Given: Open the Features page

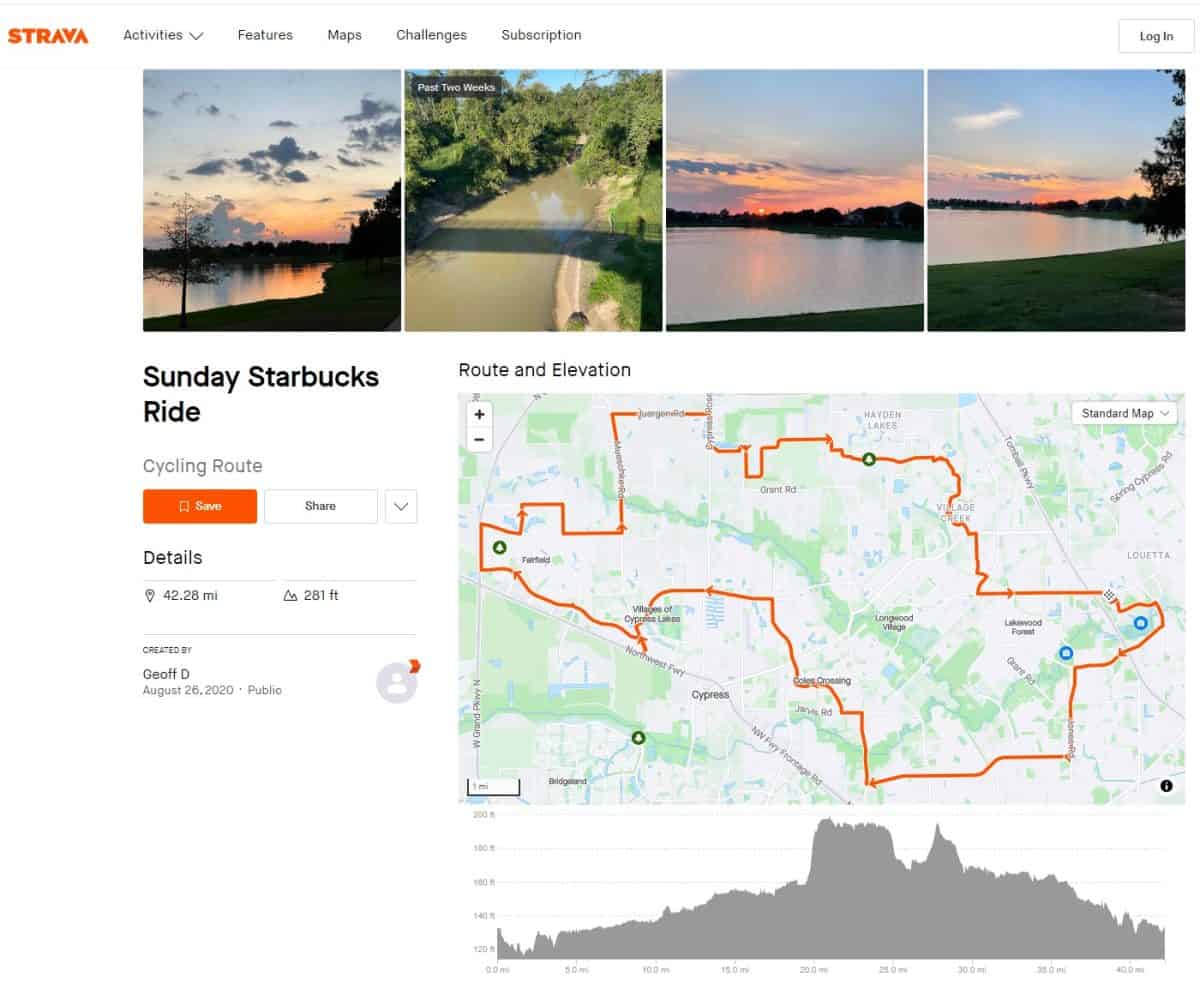Looking at the screenshot, I should click(x=265, y=35).
